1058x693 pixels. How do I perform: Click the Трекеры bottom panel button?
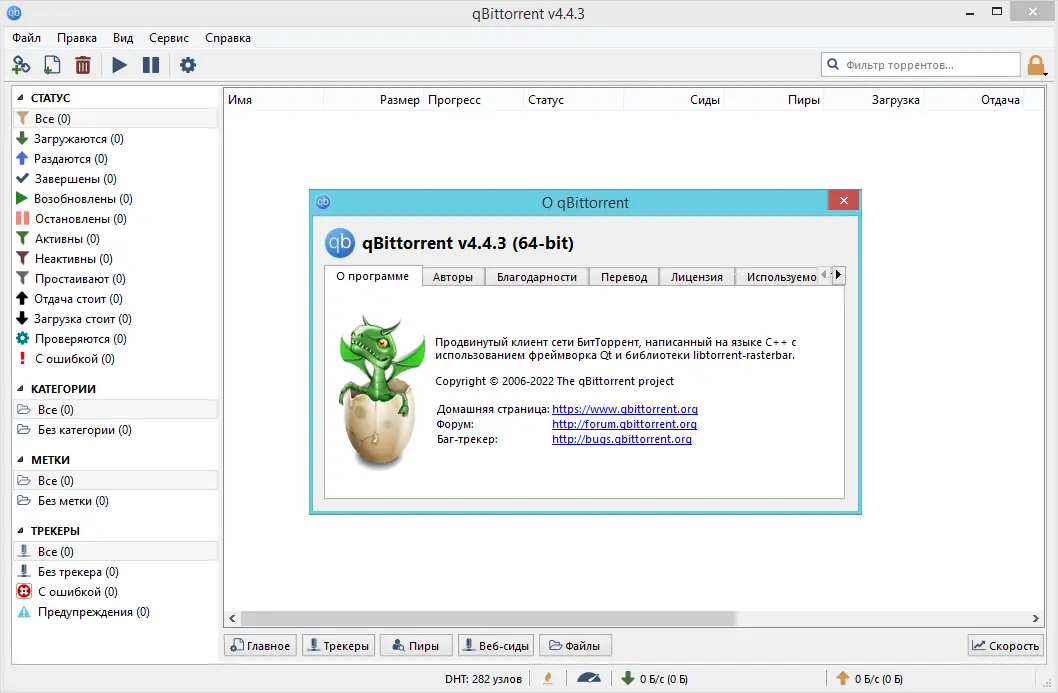coord(339,646)
